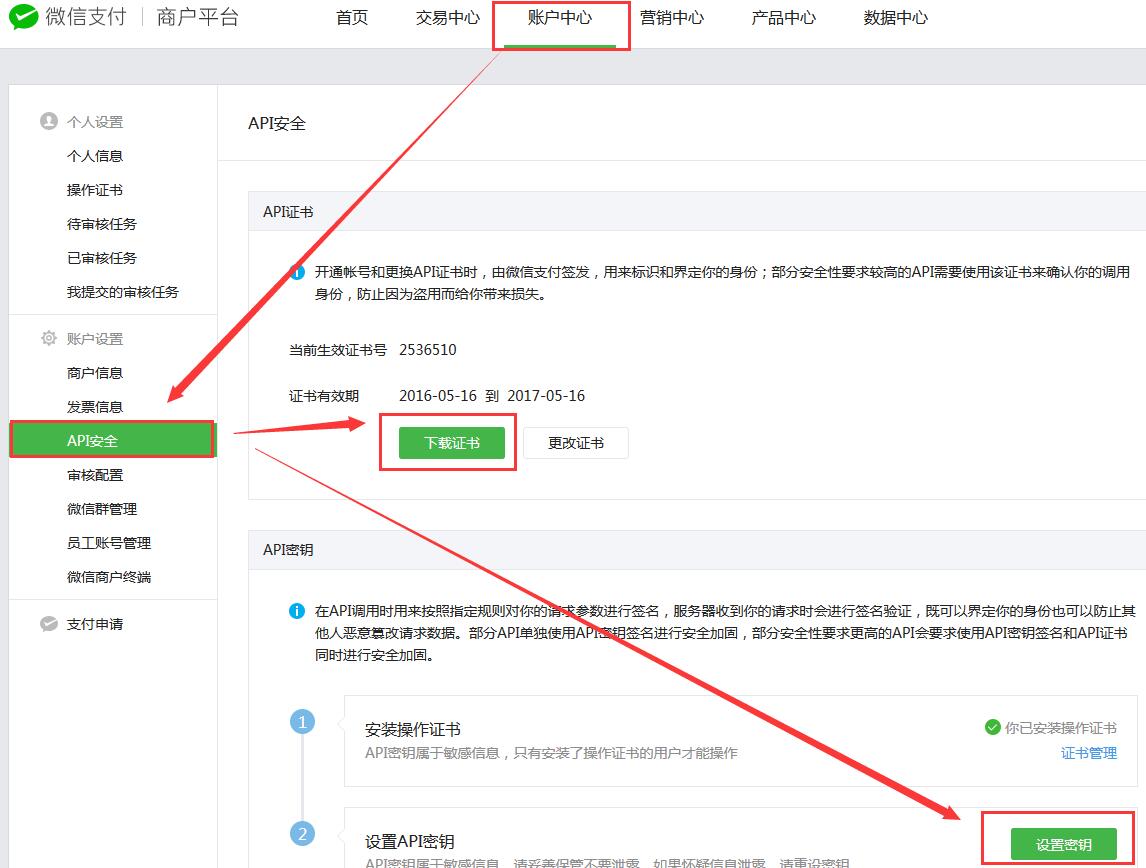
Task: Click the WeChat Pay logo icon
Action: tap(23, 16)
